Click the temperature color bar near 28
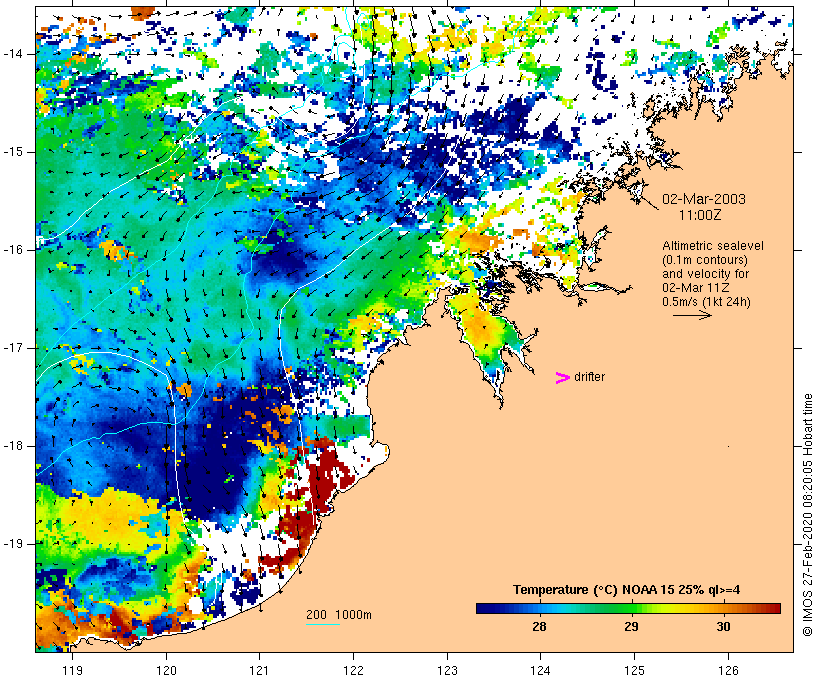Viewport: 820px width, 680px height. tap(539, 608)
